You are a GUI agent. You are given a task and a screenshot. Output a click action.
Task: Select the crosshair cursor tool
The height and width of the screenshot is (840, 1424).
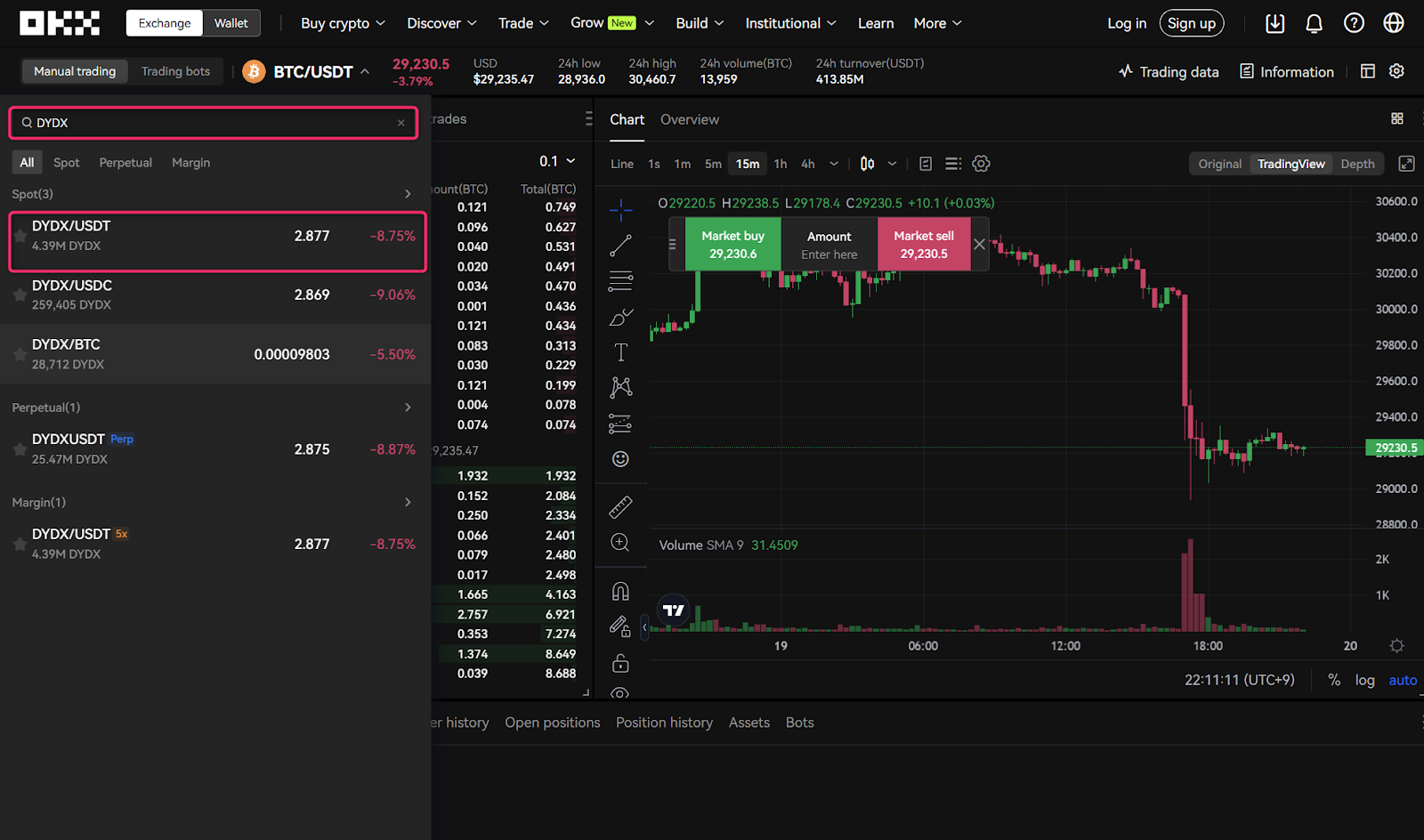point(620,210)
